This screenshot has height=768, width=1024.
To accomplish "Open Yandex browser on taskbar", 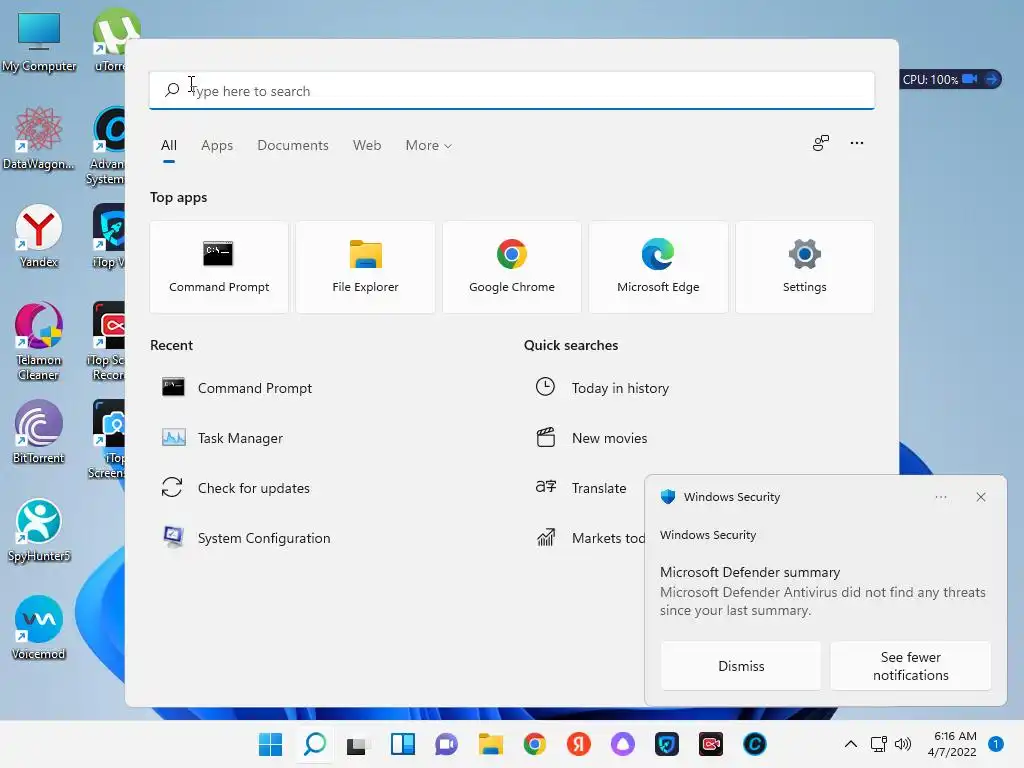I will (579, 744).
